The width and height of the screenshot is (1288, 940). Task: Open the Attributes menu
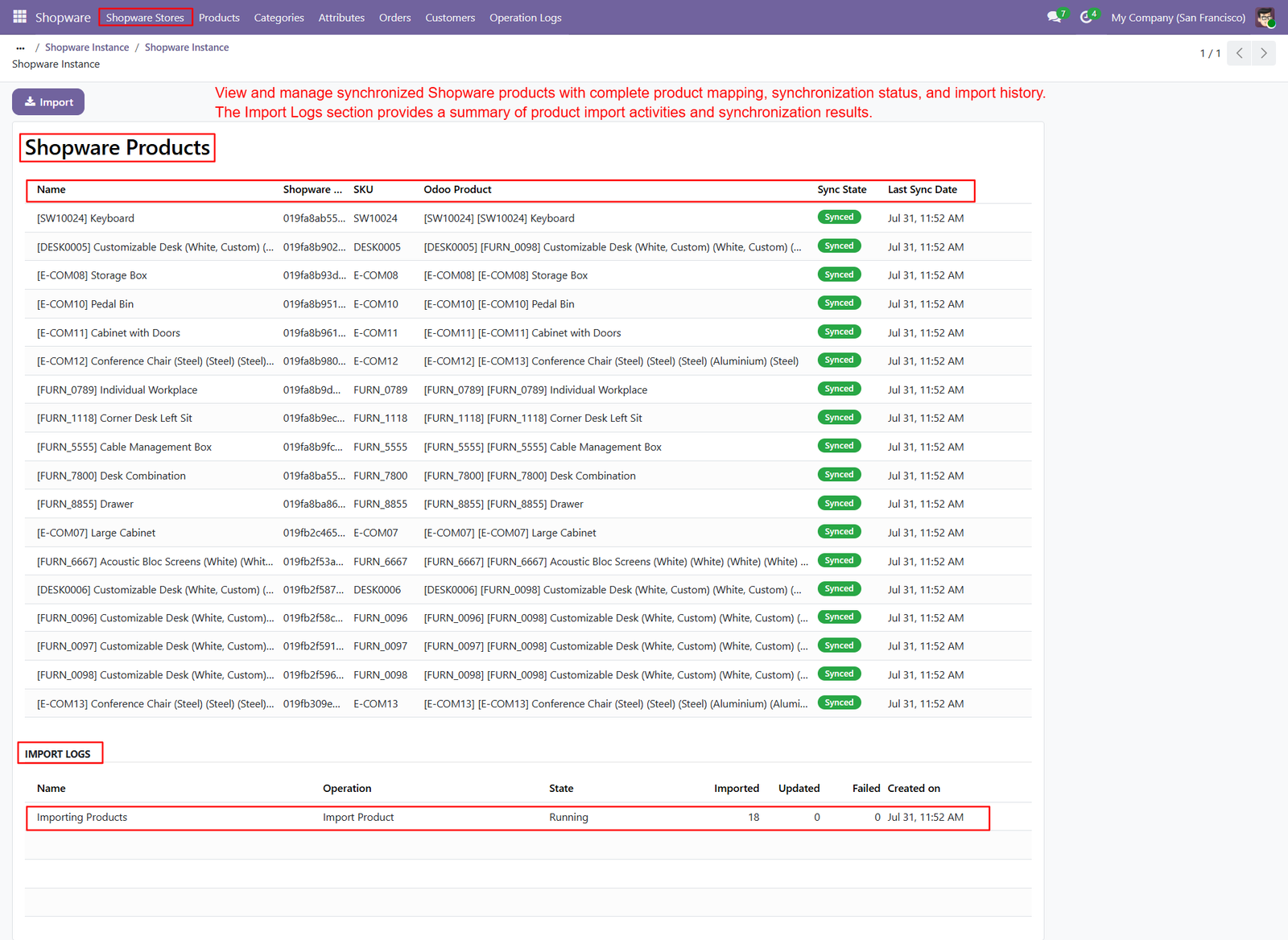tap(341, 18)
